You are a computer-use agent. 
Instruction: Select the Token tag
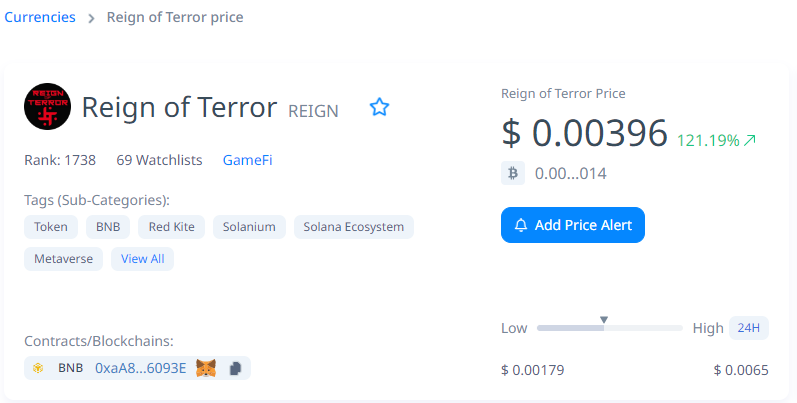pos(51,227)
